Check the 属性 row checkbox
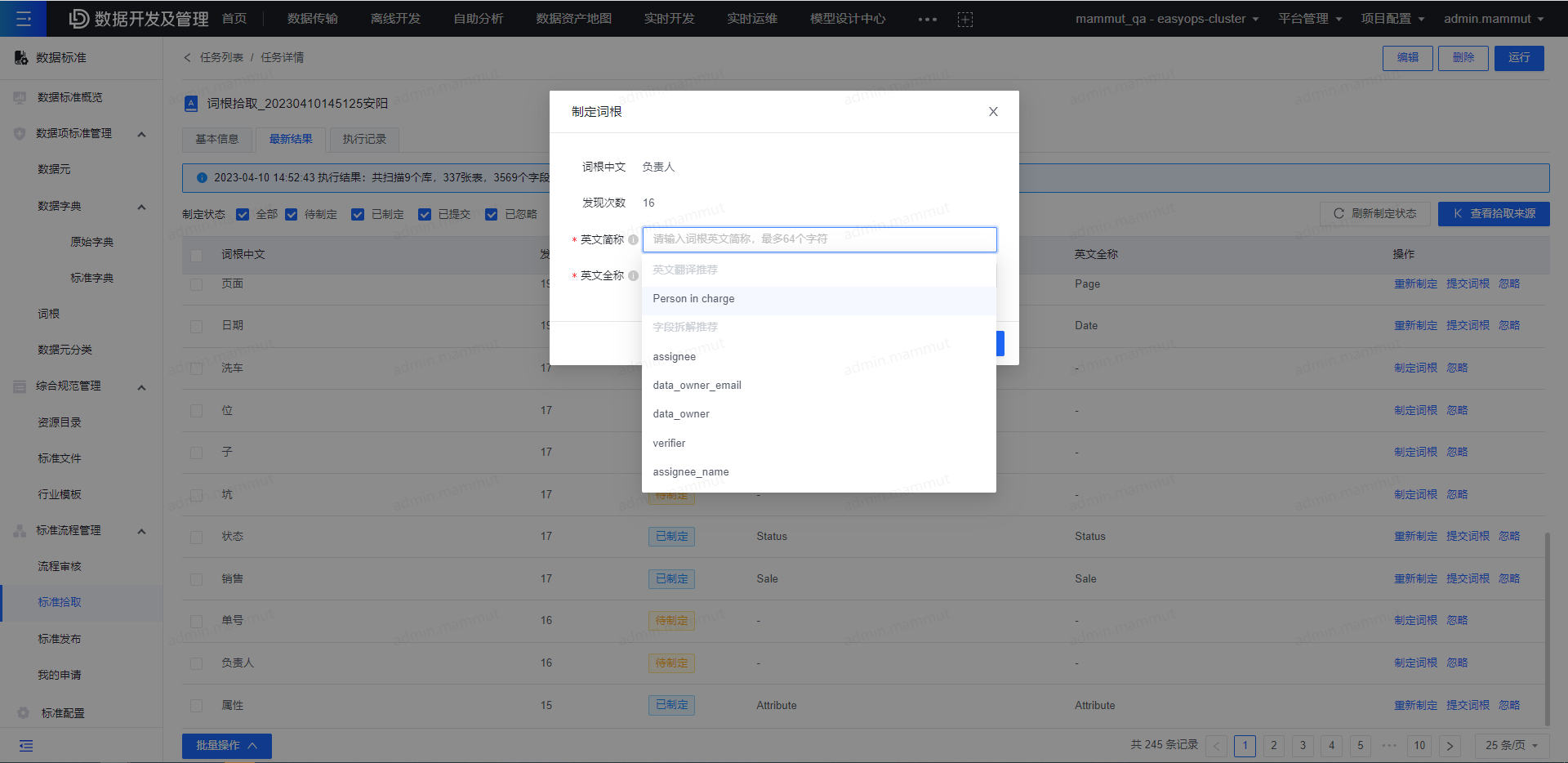The image size is (1568, 763). 196,705
